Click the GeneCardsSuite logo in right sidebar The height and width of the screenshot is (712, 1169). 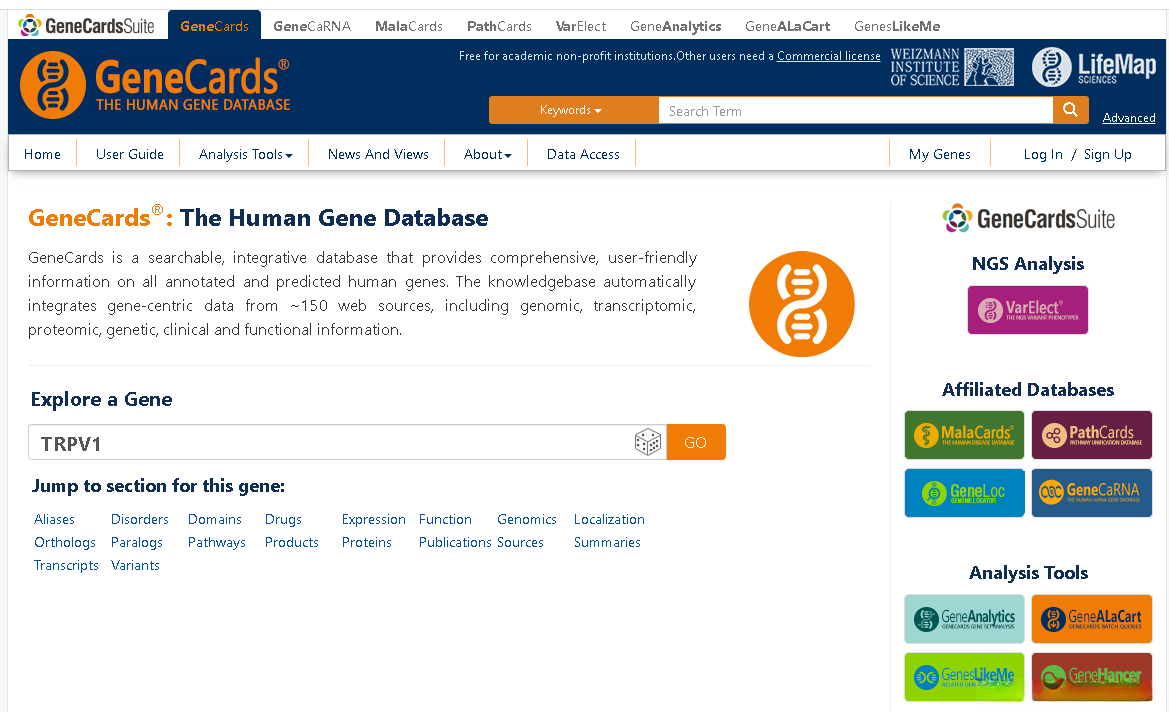tap(1028, 218)
